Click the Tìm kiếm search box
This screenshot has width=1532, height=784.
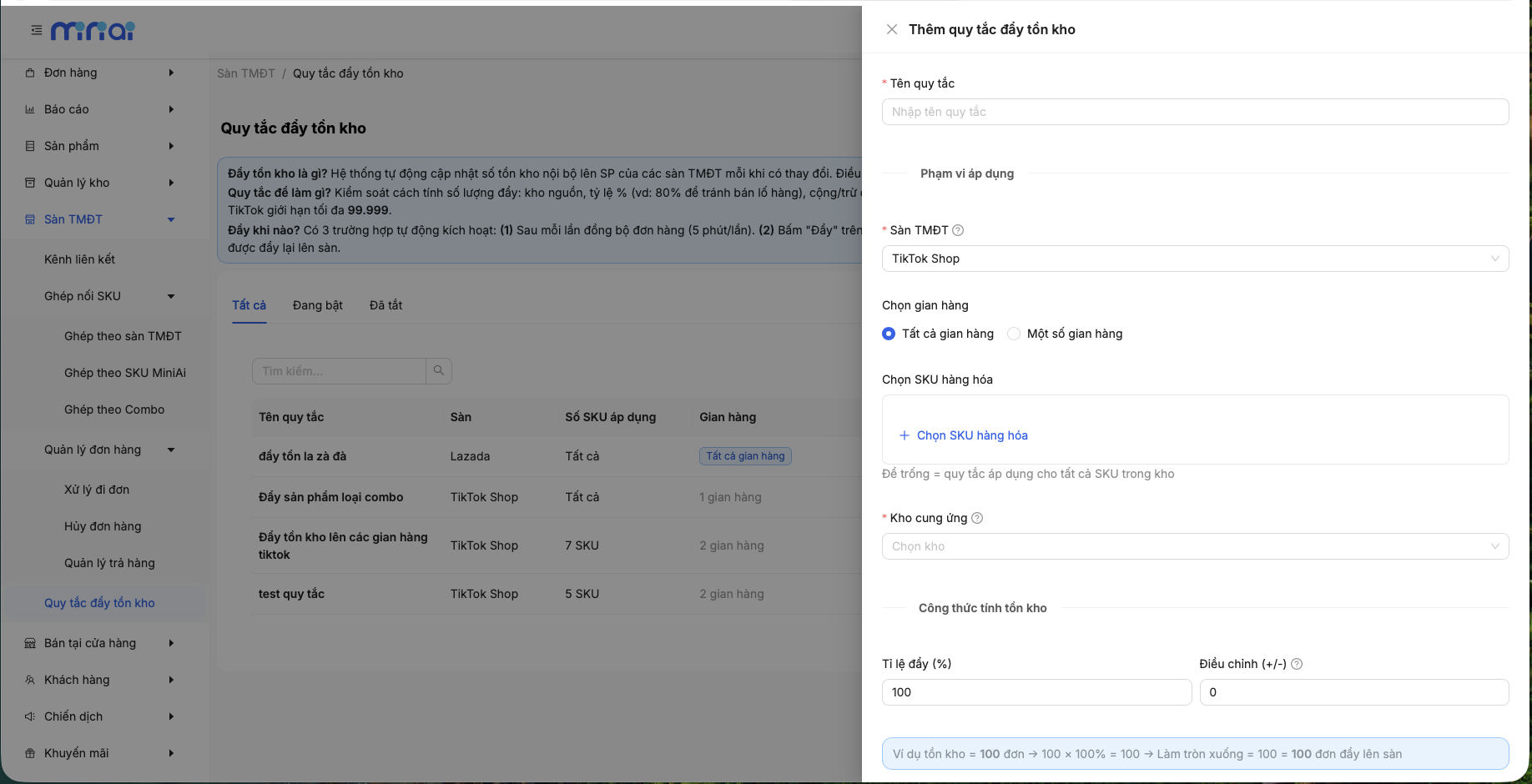339,371
